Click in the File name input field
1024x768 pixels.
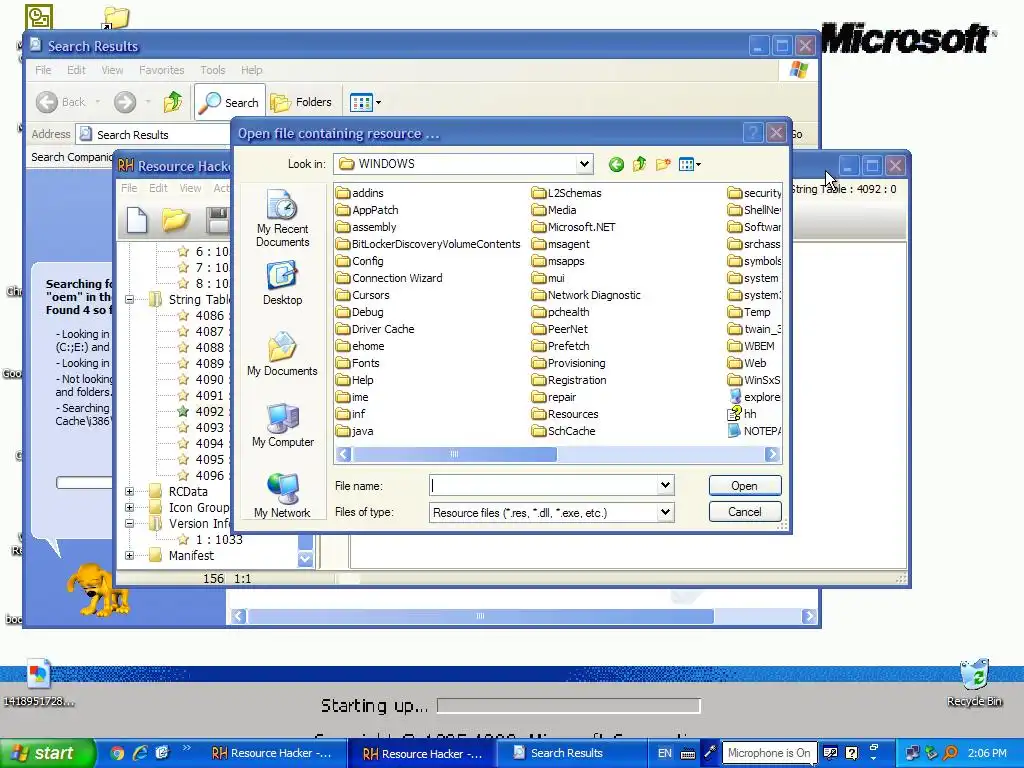point(543,485)
